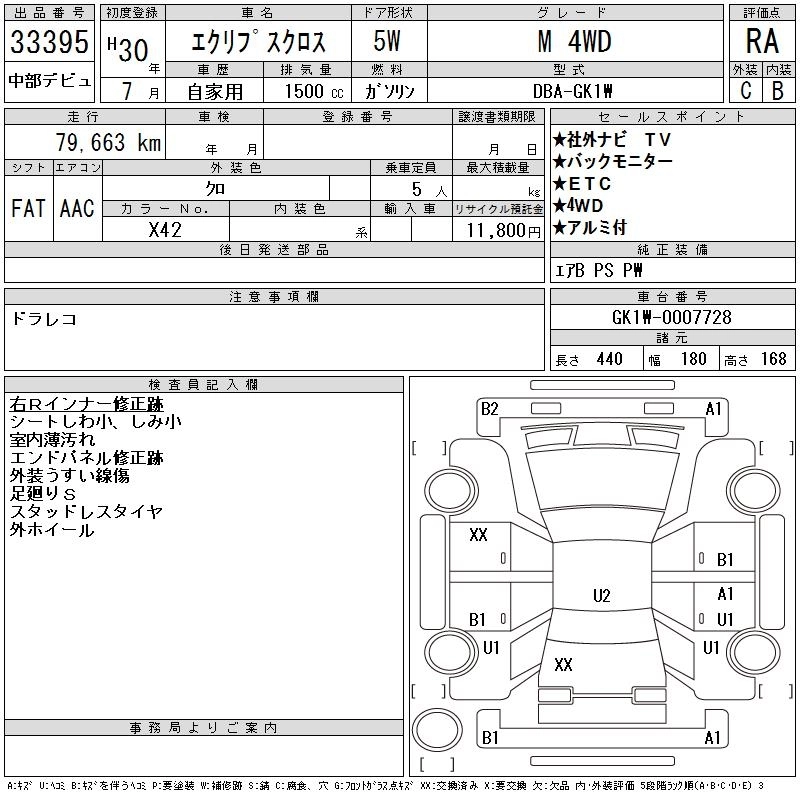Click the interior grade B cell

(x=778, y=90)
